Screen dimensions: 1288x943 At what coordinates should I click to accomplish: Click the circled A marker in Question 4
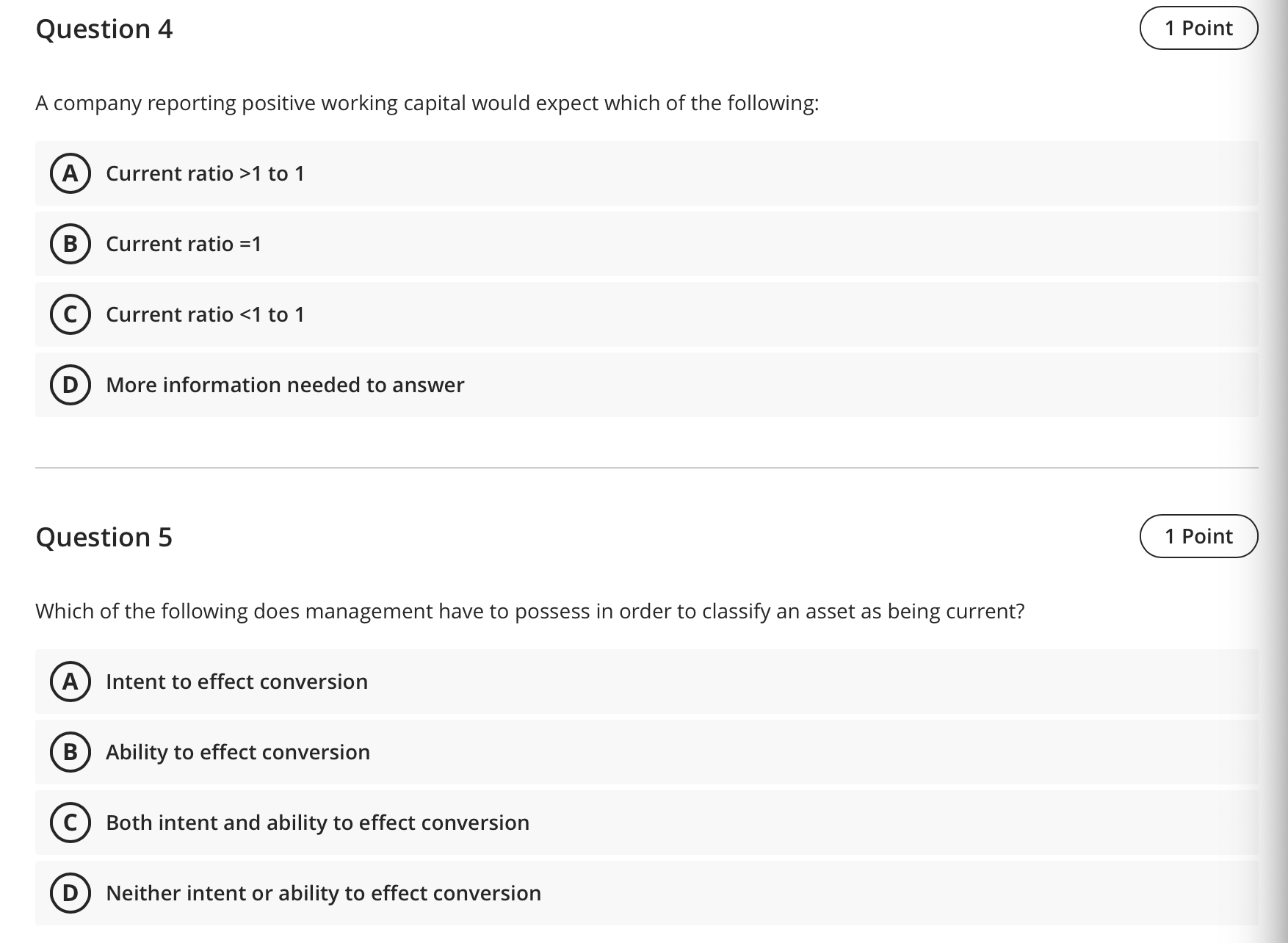[70, 173]
